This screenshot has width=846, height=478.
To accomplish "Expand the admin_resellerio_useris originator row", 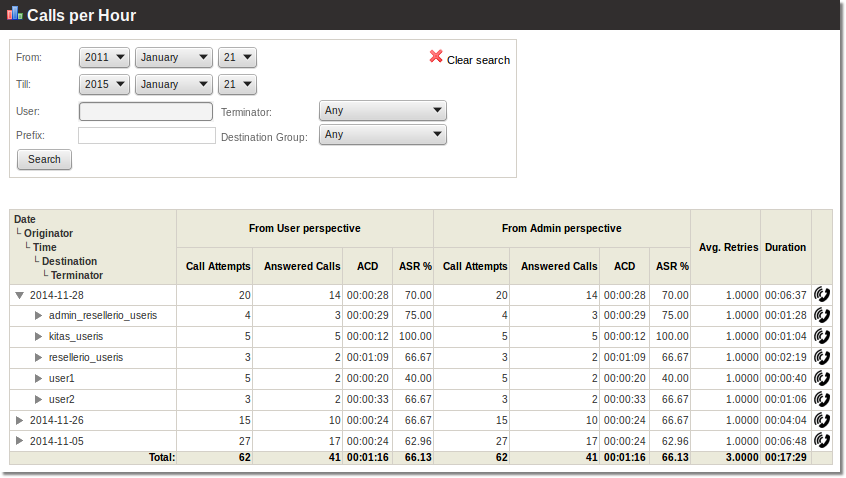I will [x=39, y=316].
